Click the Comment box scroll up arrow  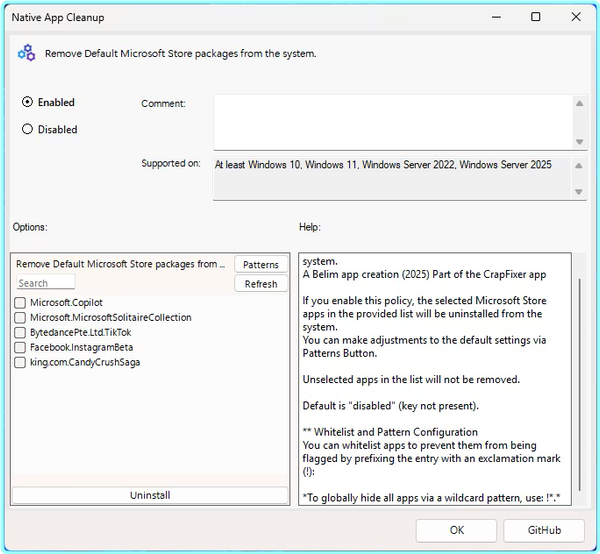point(579,103)
